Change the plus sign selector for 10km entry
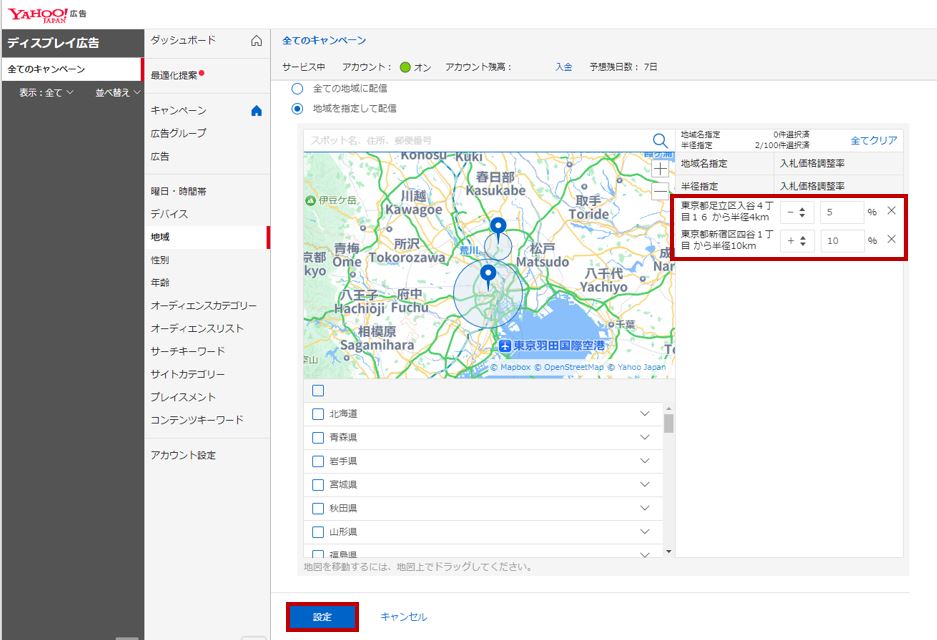937x640 pixels. [797, 241]
